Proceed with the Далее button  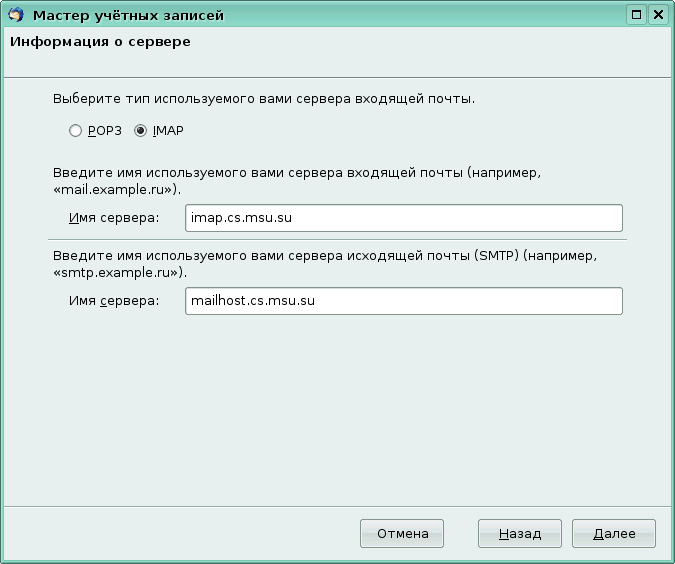click(613, 534)
